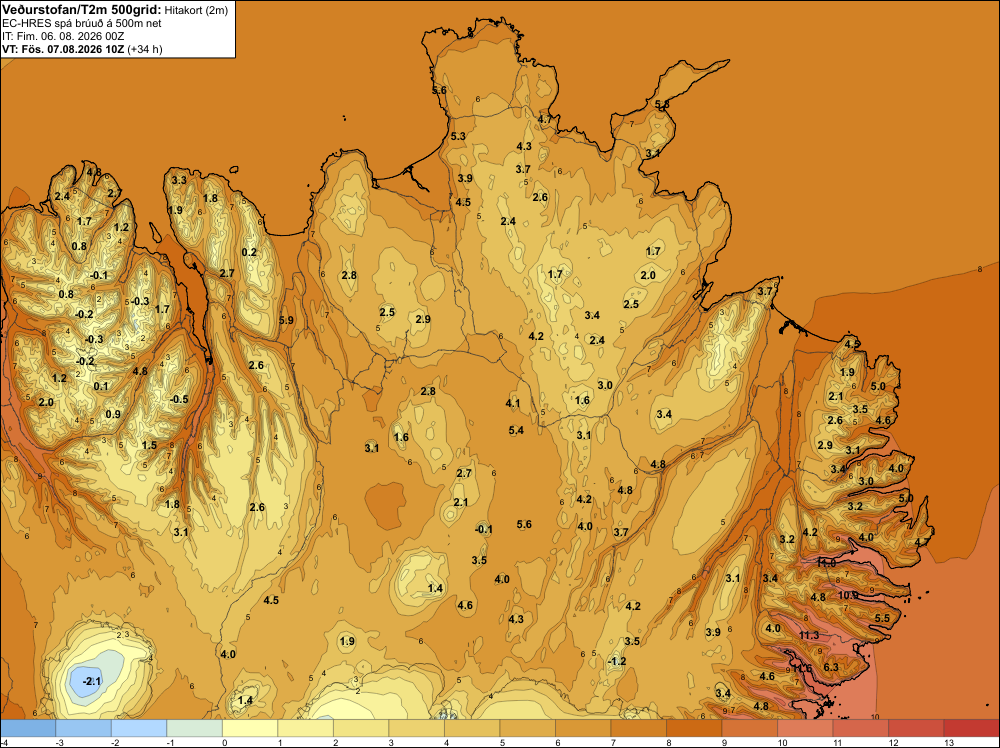Select the dark red legend swatch above 13
The height and width of the screenshot is (748, 1000).
pos(971,728)
